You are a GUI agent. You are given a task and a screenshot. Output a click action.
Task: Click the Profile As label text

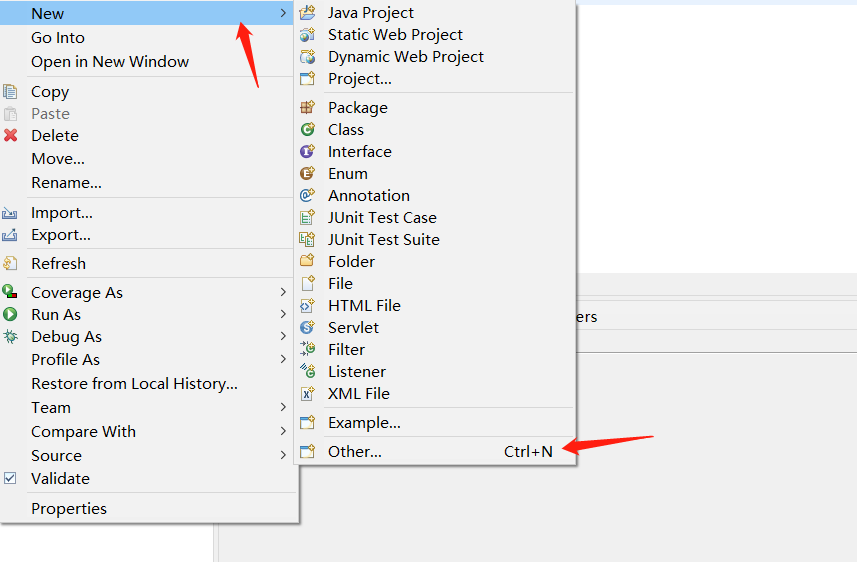click(x=66, y=360)
